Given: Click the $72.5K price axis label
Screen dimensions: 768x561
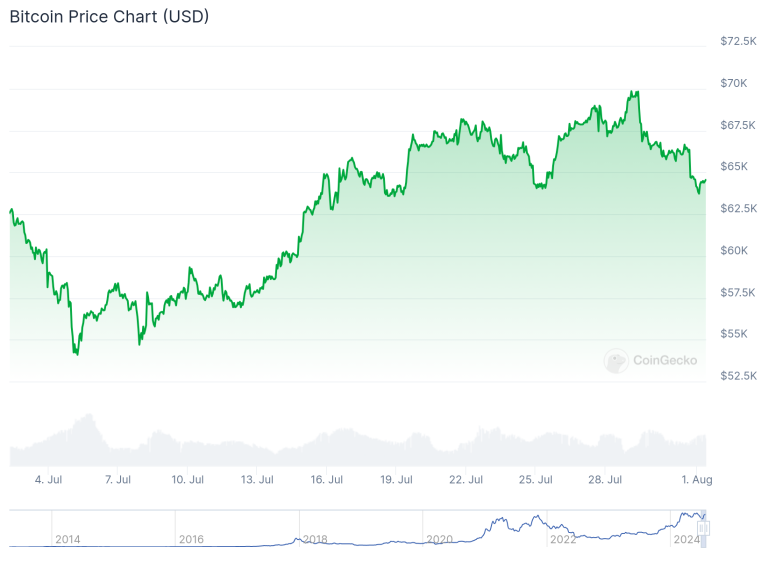Looking at the screenshot, I should click(738, 41).
